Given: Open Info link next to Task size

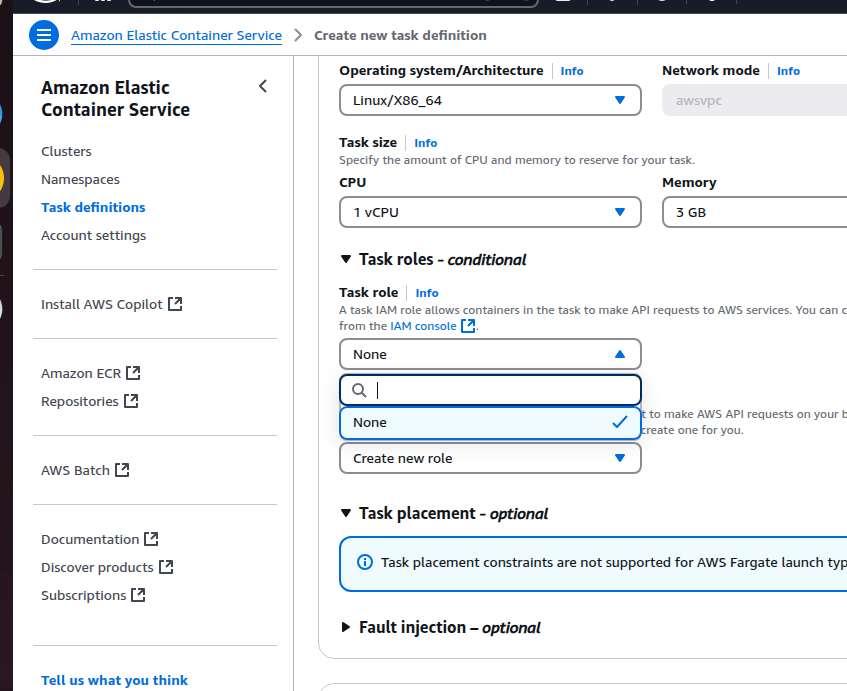Looking at the screenshot, I should pos(426,143).
